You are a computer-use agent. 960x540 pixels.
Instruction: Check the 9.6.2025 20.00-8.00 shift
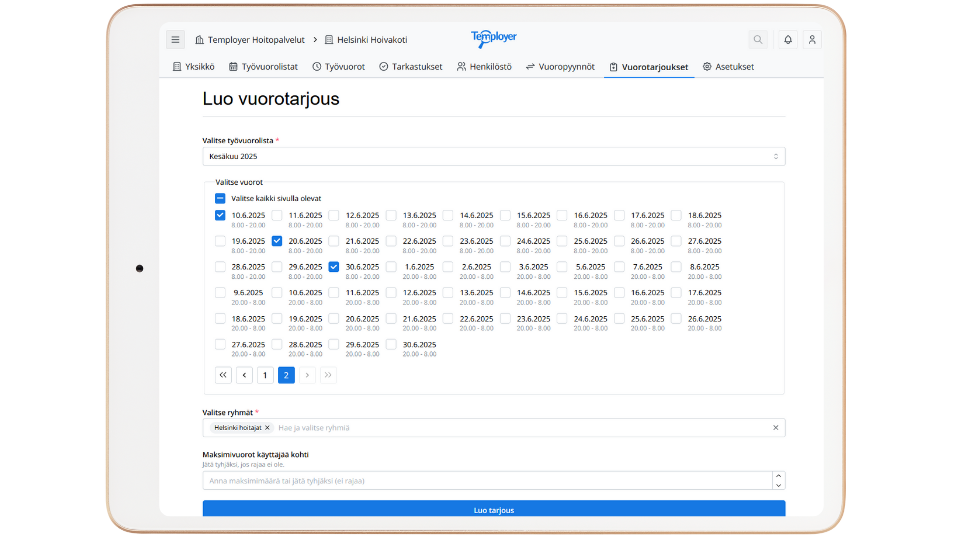220,293
